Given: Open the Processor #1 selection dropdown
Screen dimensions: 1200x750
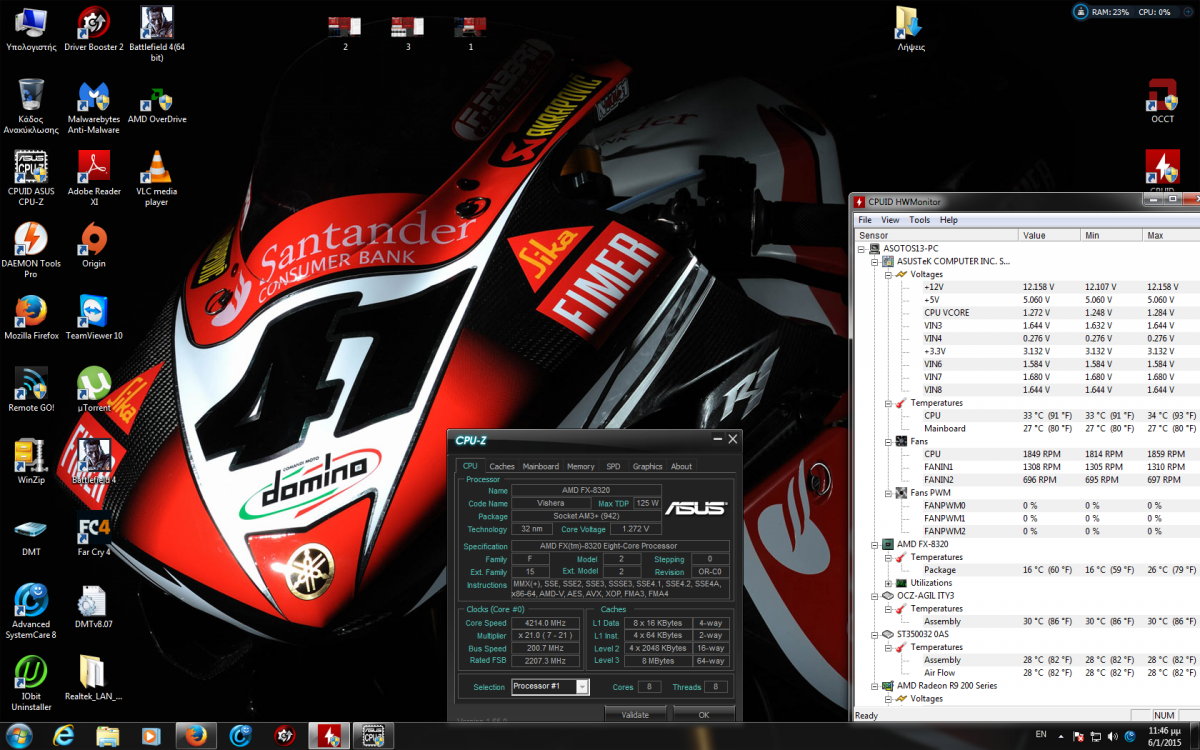Looking at the screenshot, I should [550, 687].
